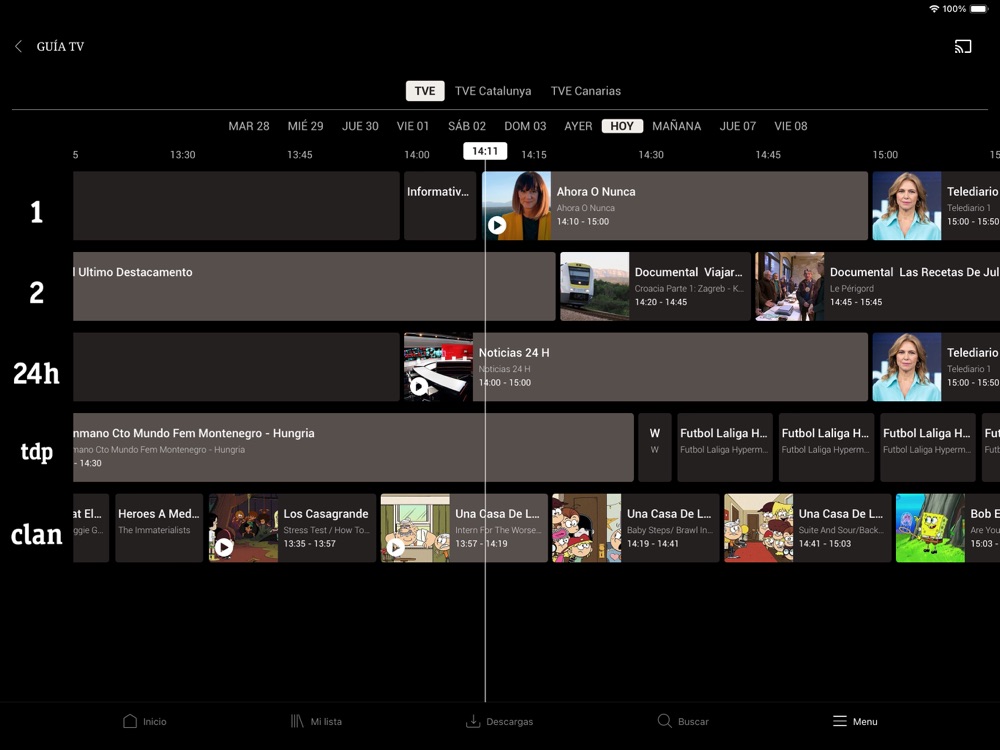
Task: Check the WiFi status icon
Action: [x=934, y=9]
